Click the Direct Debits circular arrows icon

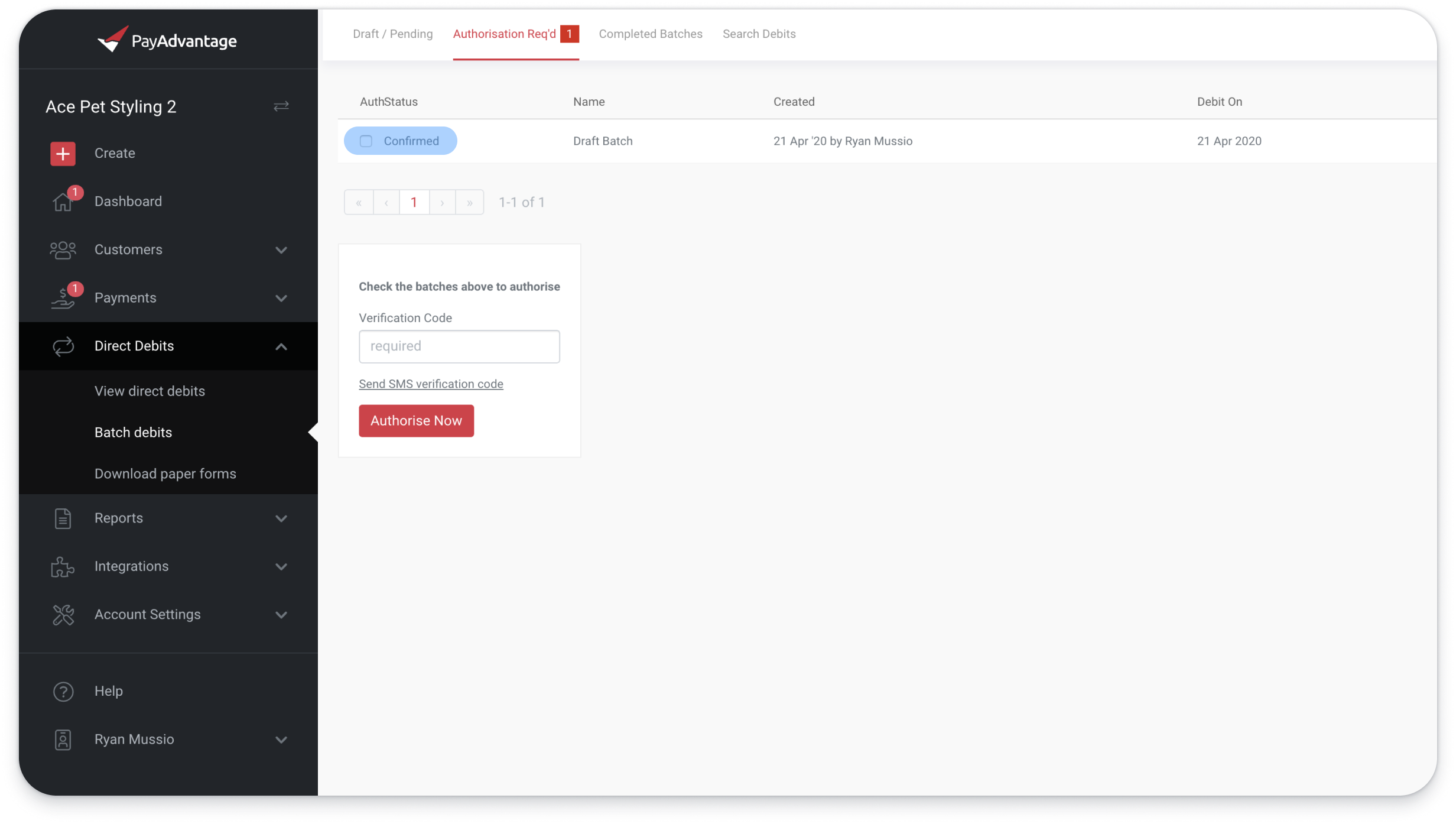[x=63, y=346]
